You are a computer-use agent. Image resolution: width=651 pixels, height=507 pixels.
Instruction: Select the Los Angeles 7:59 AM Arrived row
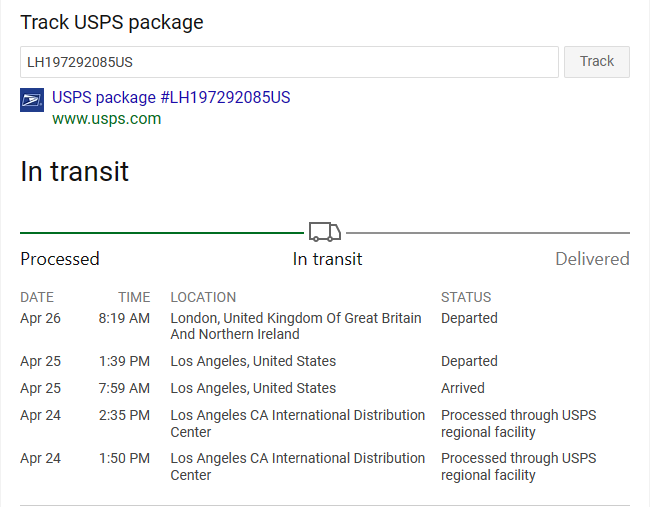(325, 388)
